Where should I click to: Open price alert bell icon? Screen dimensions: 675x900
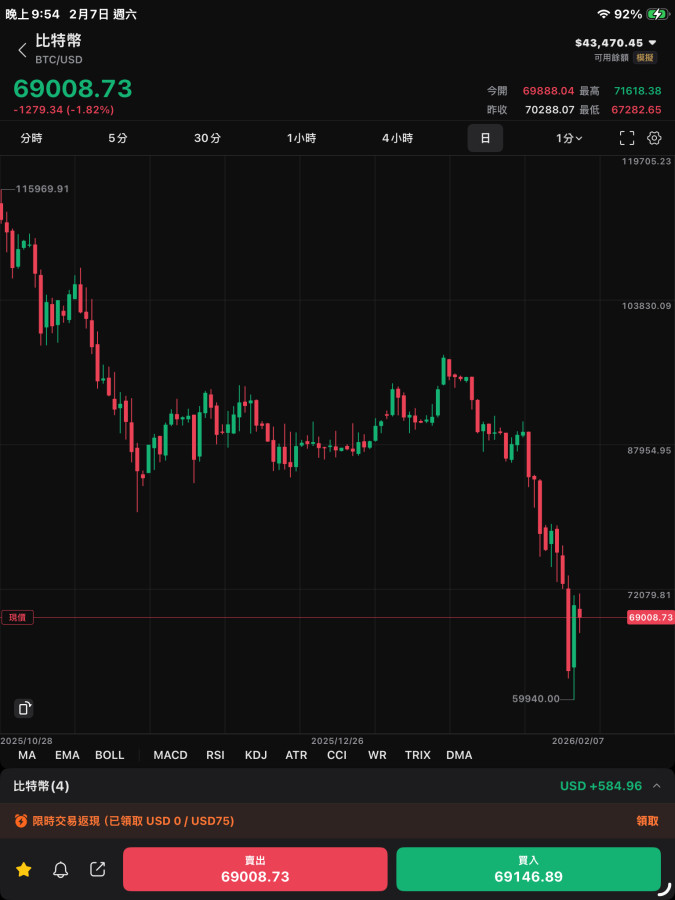(x=60, y=870)
